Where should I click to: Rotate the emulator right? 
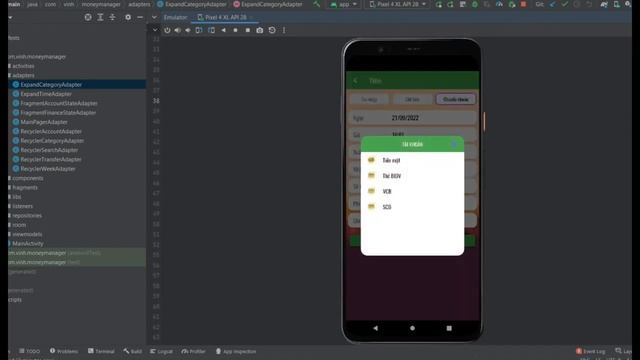click(211, 30)
